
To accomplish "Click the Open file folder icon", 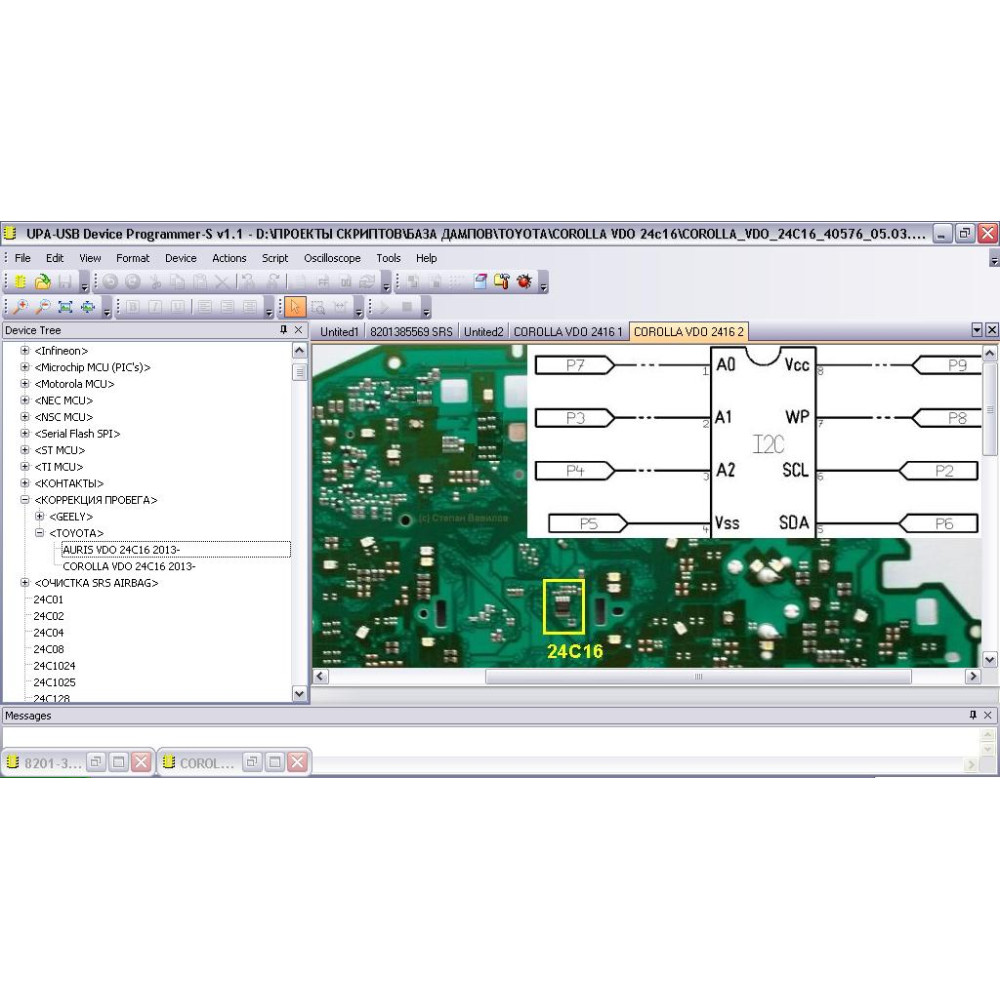I will pos(43,281).
